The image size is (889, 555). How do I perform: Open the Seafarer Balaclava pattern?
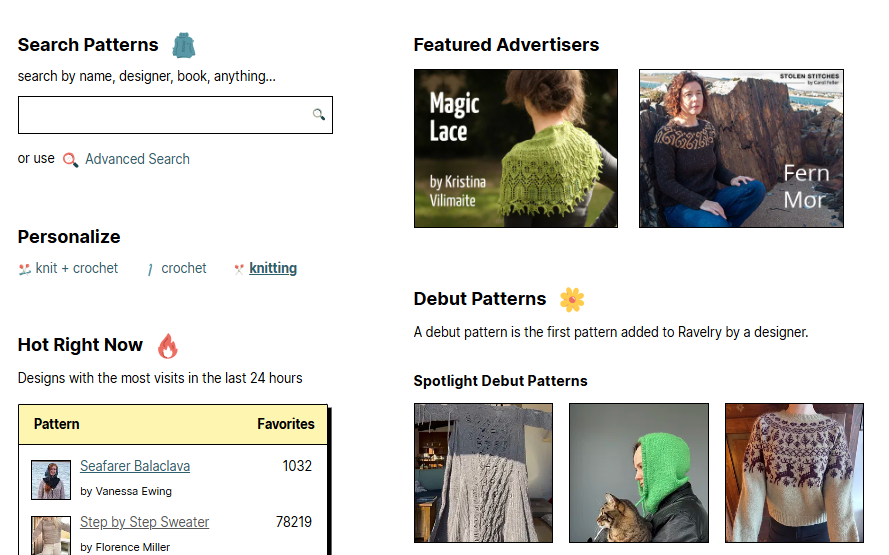coord(135,466)
